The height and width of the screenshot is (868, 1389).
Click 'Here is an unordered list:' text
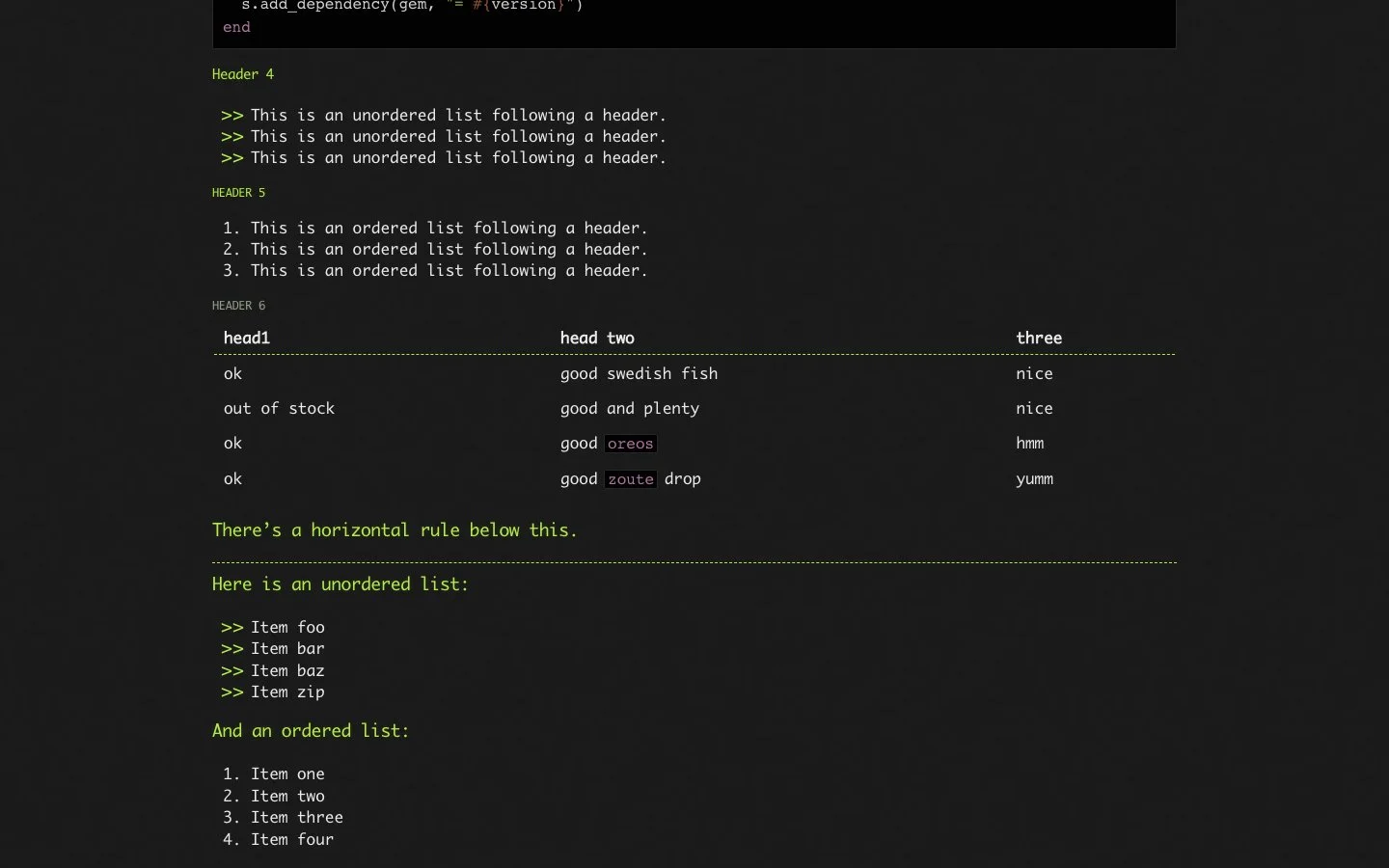coord(340,584)
